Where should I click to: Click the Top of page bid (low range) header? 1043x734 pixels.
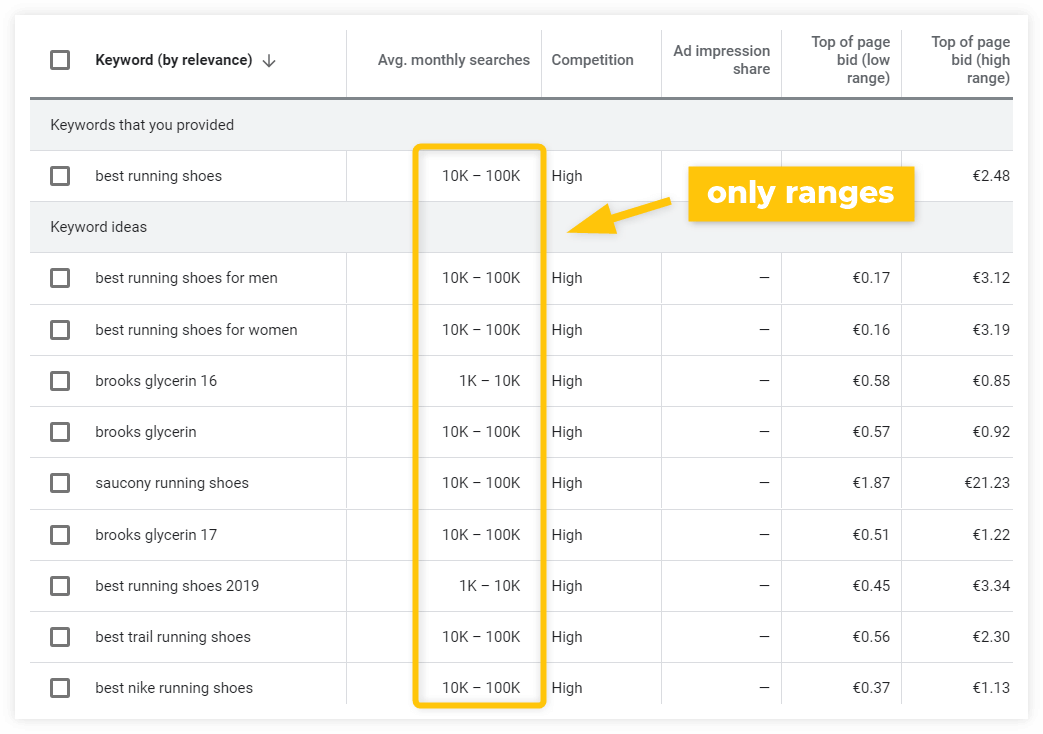851,60
